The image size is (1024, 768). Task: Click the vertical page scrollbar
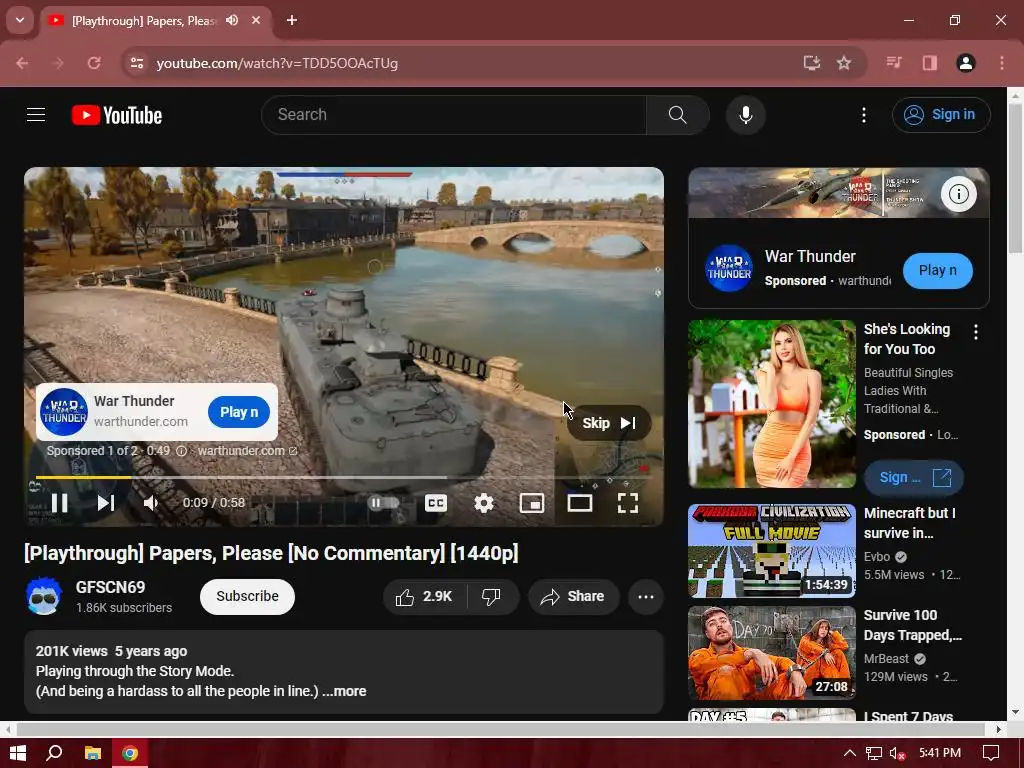point(1015,402)
